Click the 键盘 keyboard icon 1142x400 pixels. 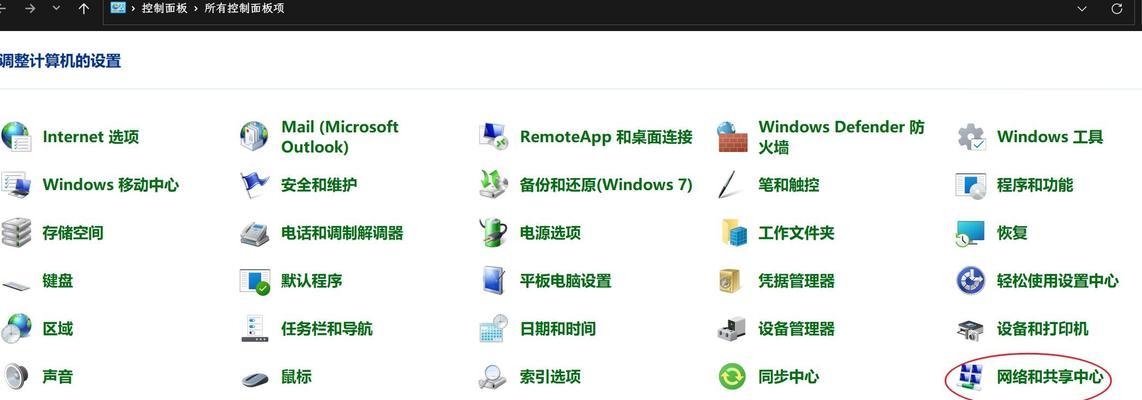pyautogui.click(x=16, y=285)
